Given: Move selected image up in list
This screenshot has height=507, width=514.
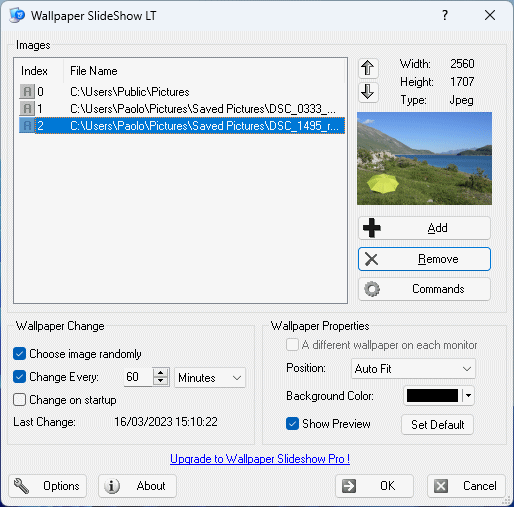Looking at the screenshot, I should [368, 68].
